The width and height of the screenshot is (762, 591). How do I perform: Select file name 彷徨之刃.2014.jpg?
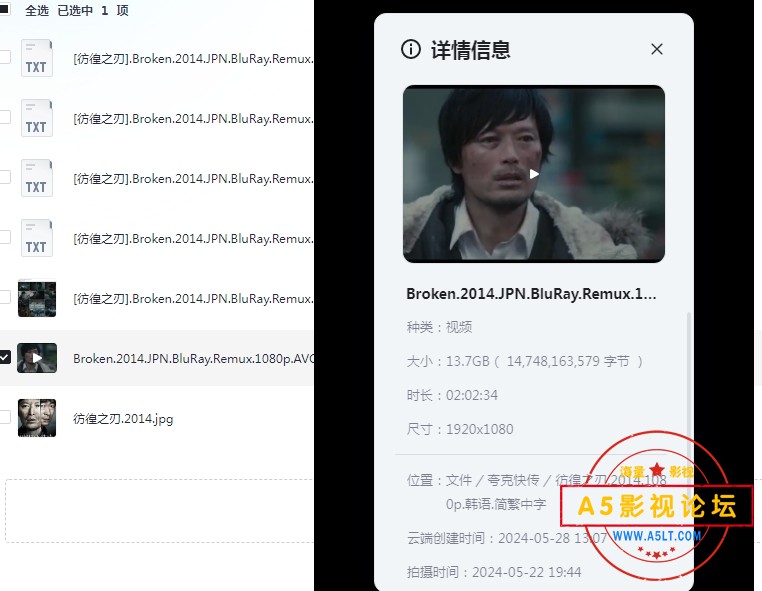pyautogui.click(x=123, y=418)
